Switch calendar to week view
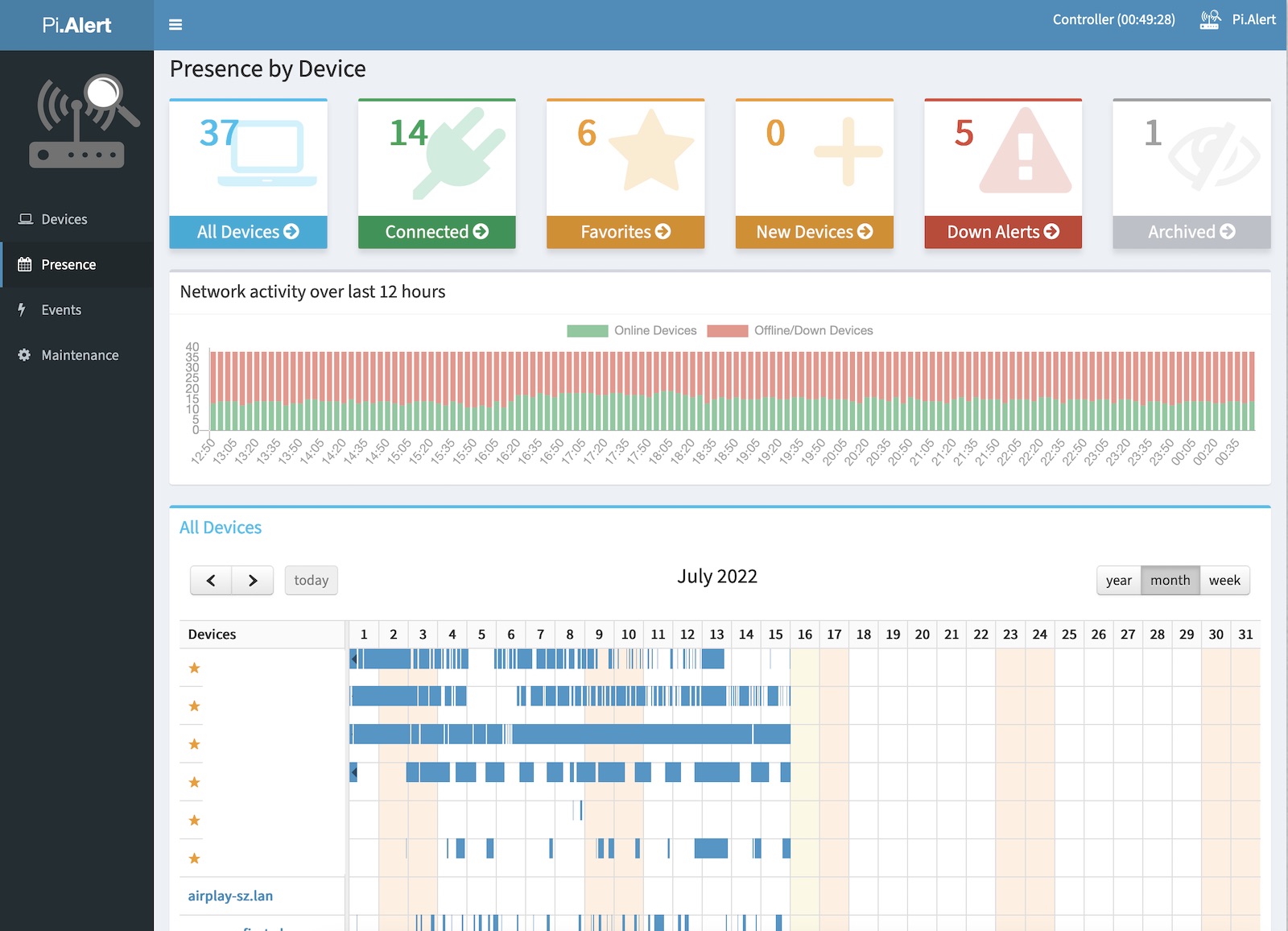 tap(1224, 581)
